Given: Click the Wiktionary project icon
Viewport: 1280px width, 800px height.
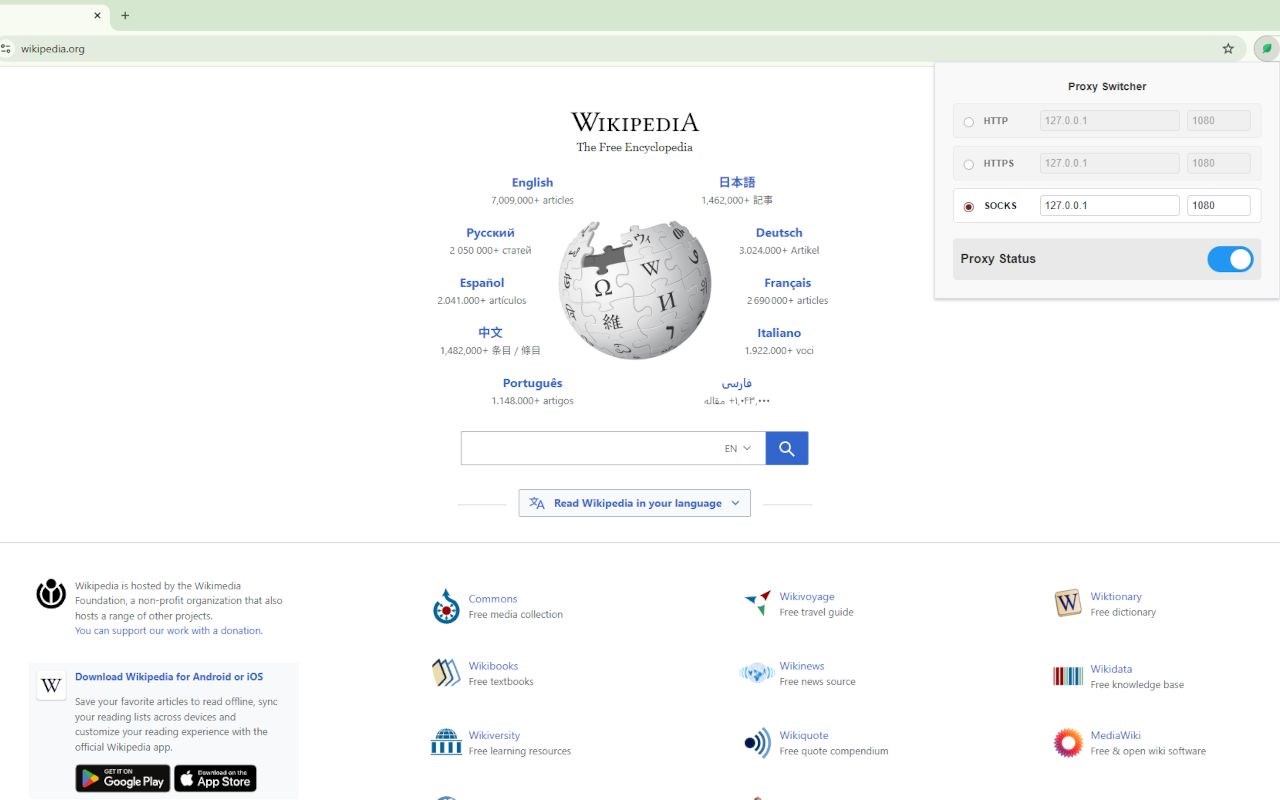Looking at the screenshot, I should 1068,603.
